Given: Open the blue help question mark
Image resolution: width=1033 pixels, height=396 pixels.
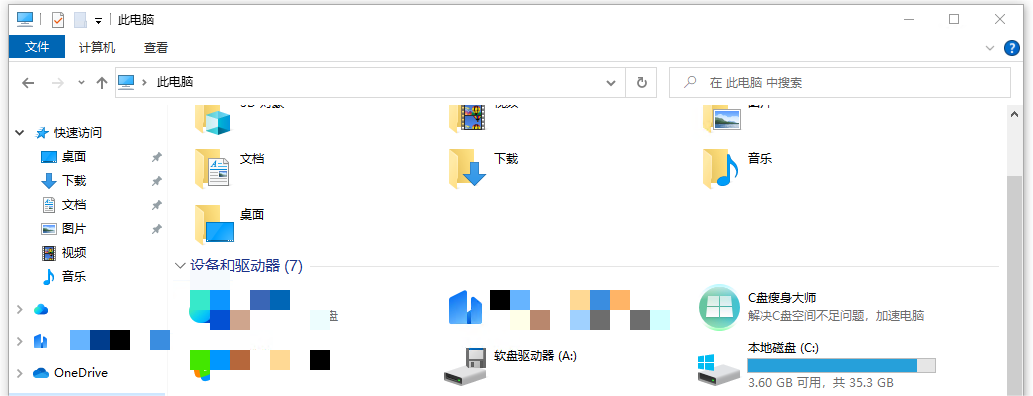Looking at the screenshot, I should (1011, 47).
